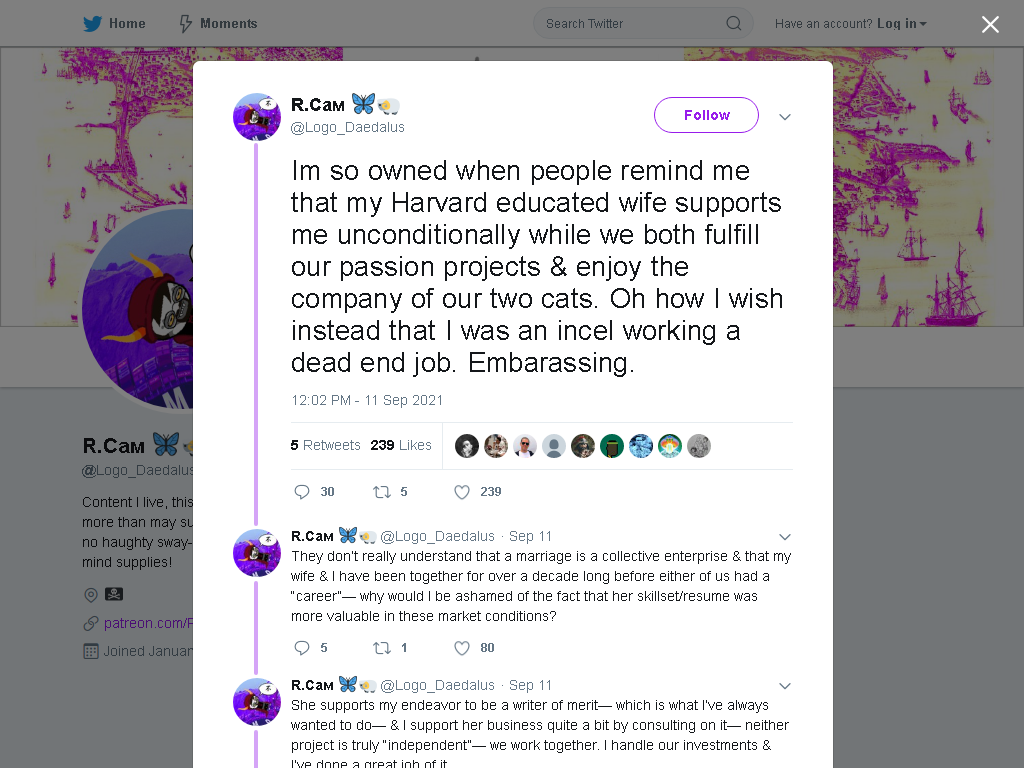Open the Log in dropdown

[902, 24]
